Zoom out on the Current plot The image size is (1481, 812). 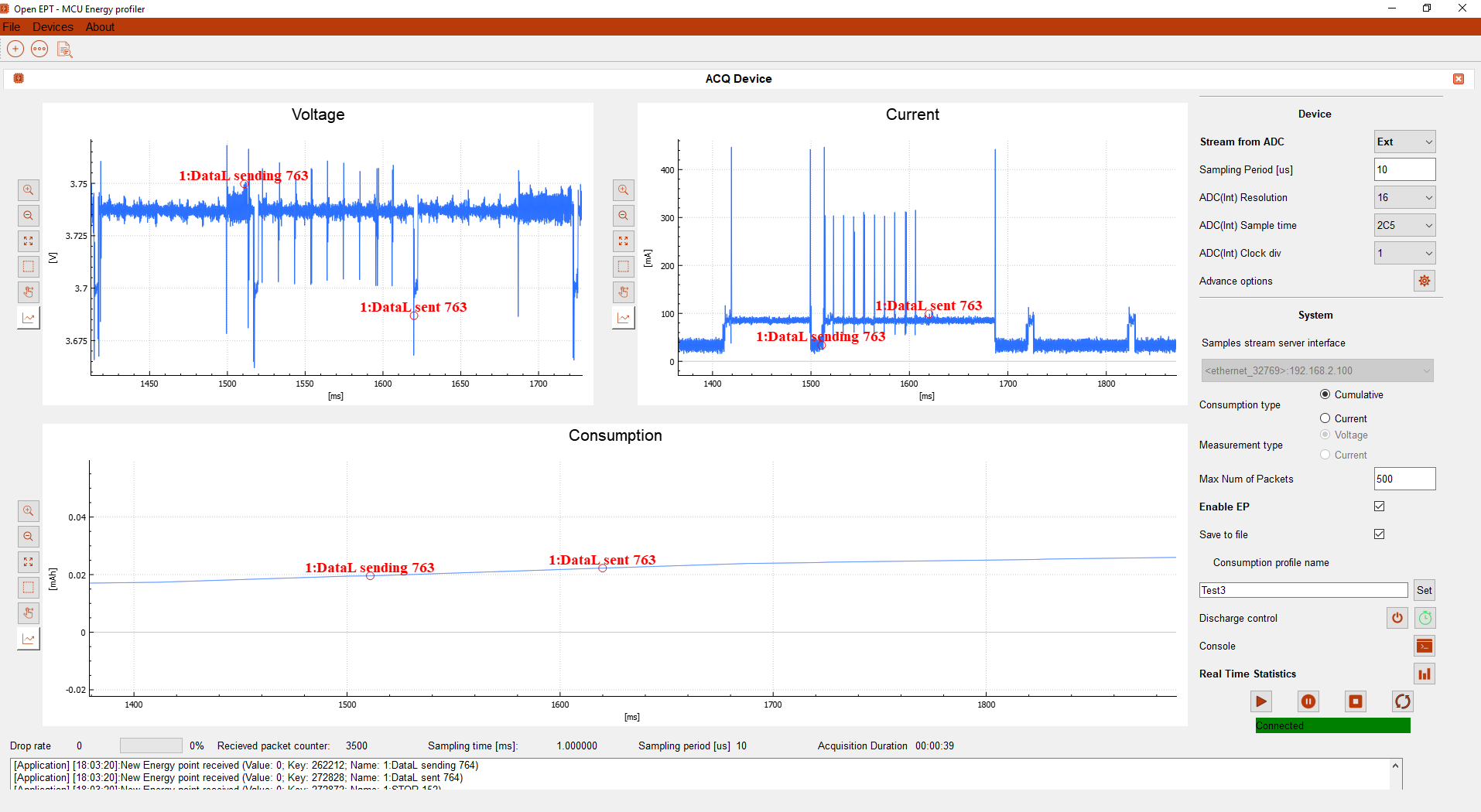pos(624,216)
